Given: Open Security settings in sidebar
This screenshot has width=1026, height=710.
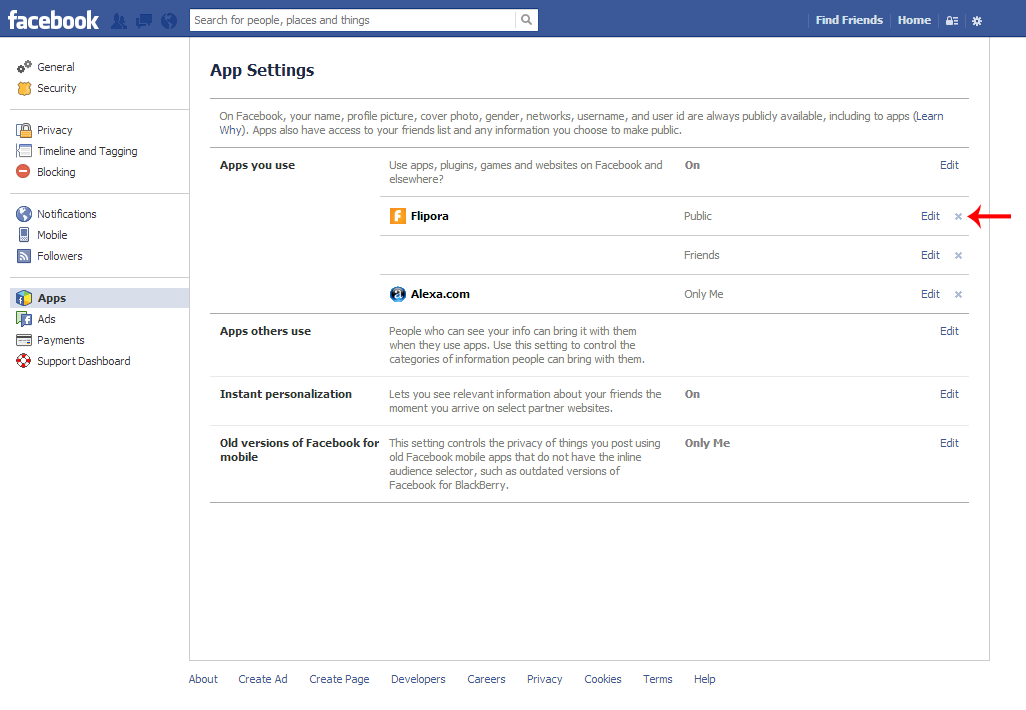Looking at the screenshot, I should point(56,88).
